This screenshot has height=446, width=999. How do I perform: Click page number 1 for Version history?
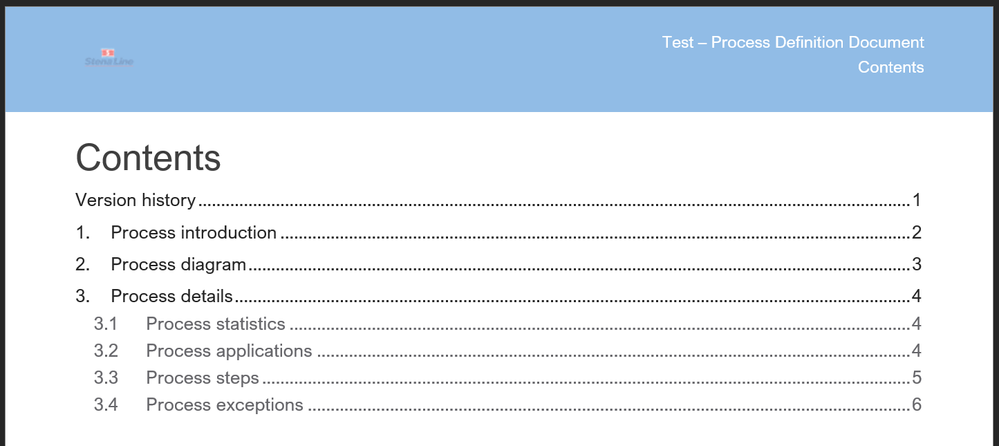[x=917, y=200]
